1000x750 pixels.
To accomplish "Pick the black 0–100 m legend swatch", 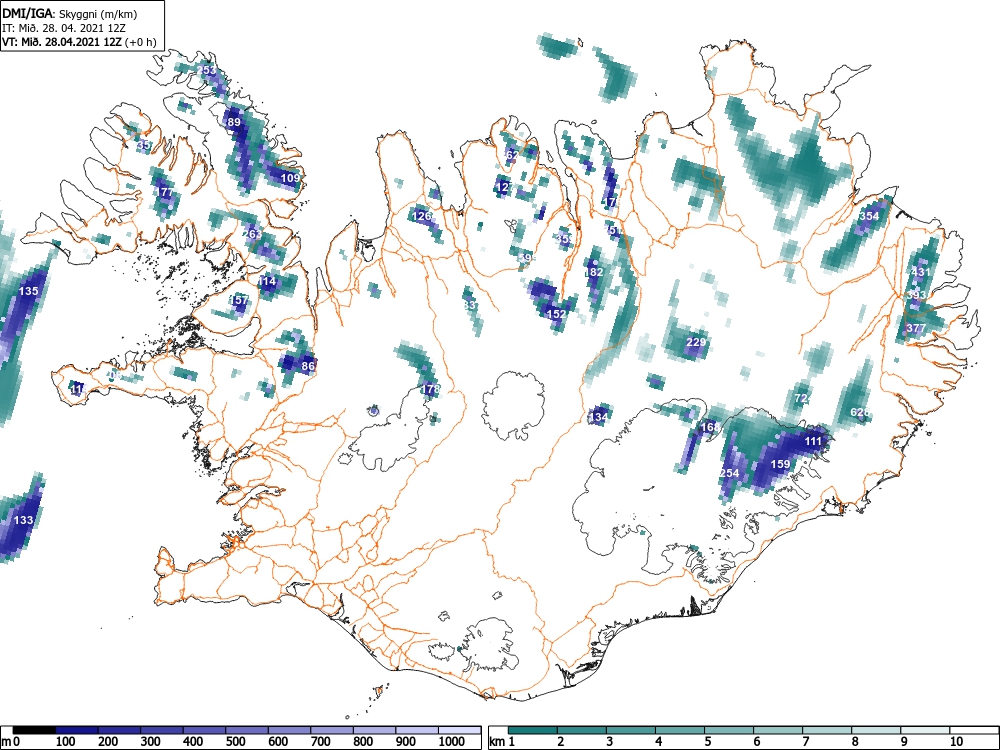I will click(x=34, y=730).
